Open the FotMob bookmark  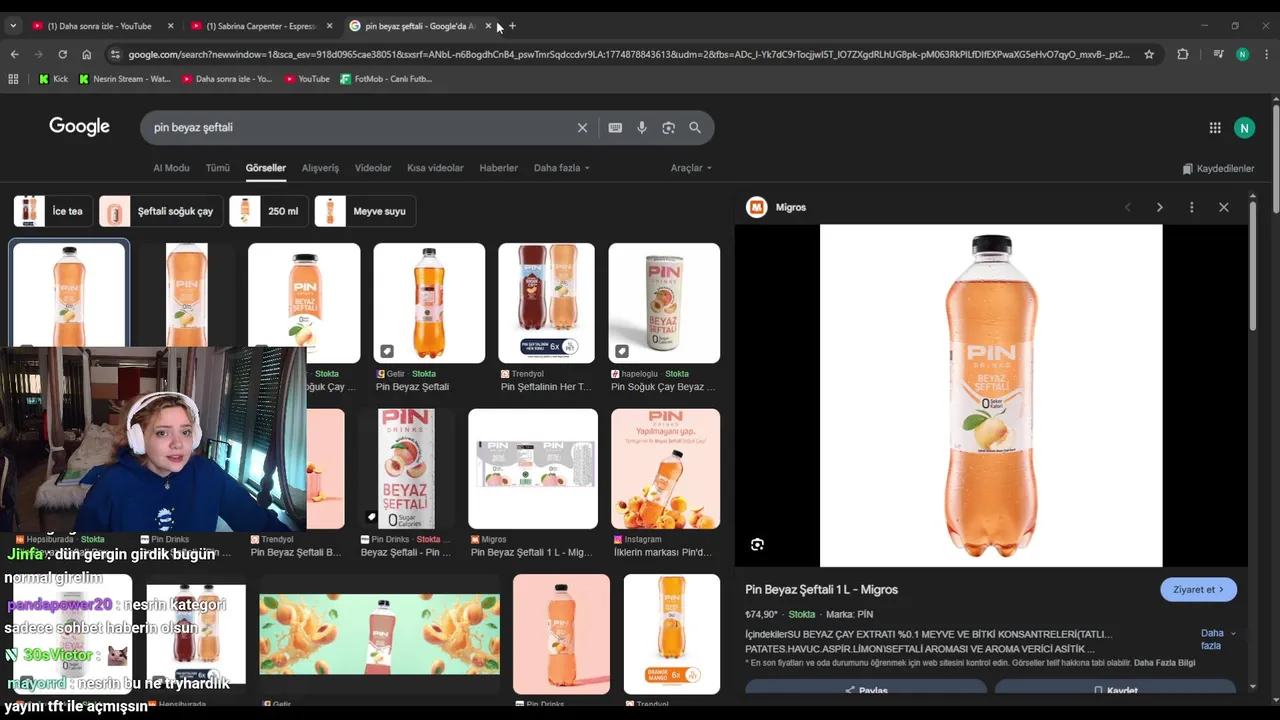click(385, 79)
